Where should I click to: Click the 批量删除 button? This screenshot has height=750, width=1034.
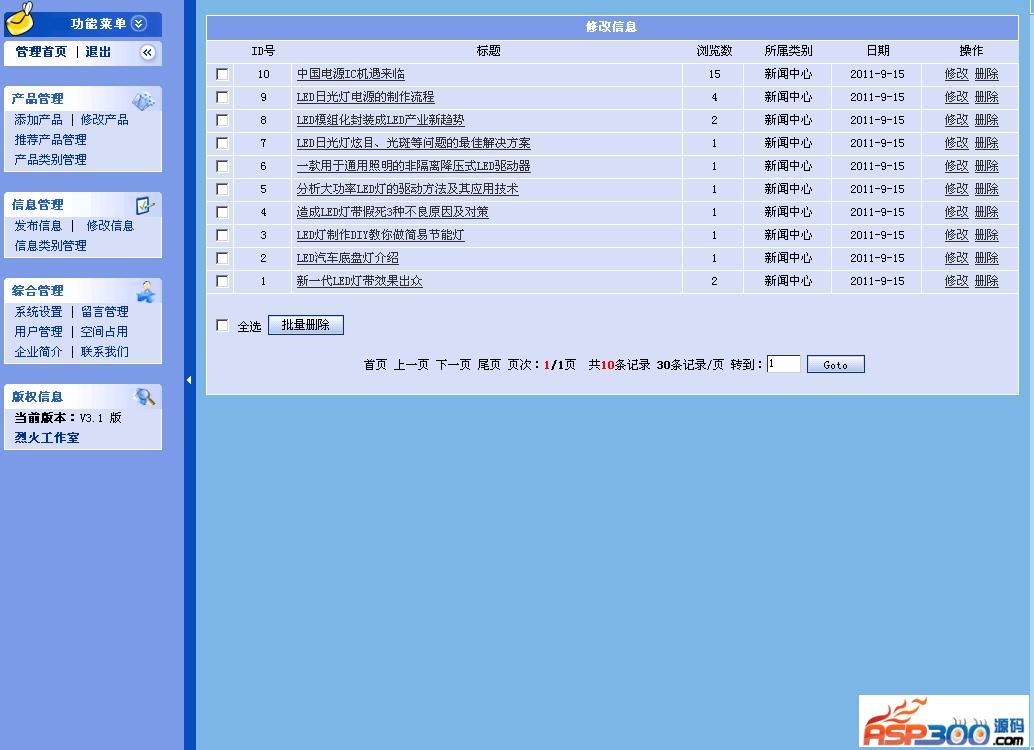point(305,325)
